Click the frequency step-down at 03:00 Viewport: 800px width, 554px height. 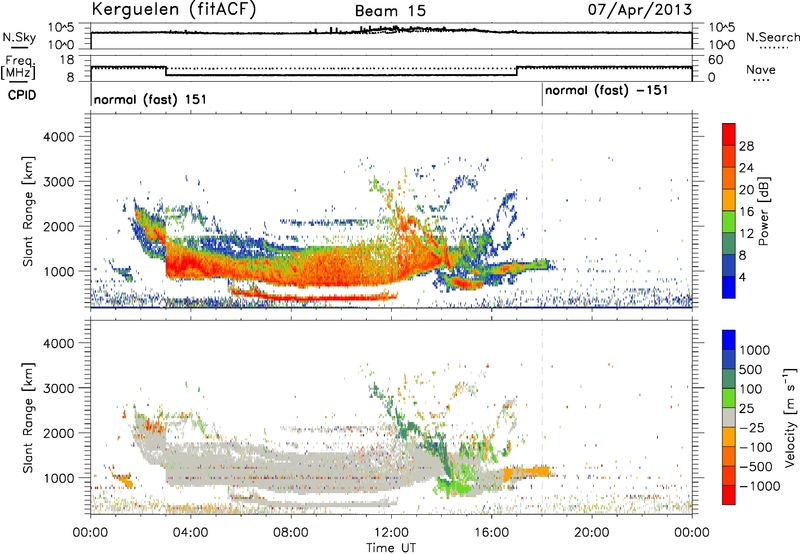[x=166, y=71]
